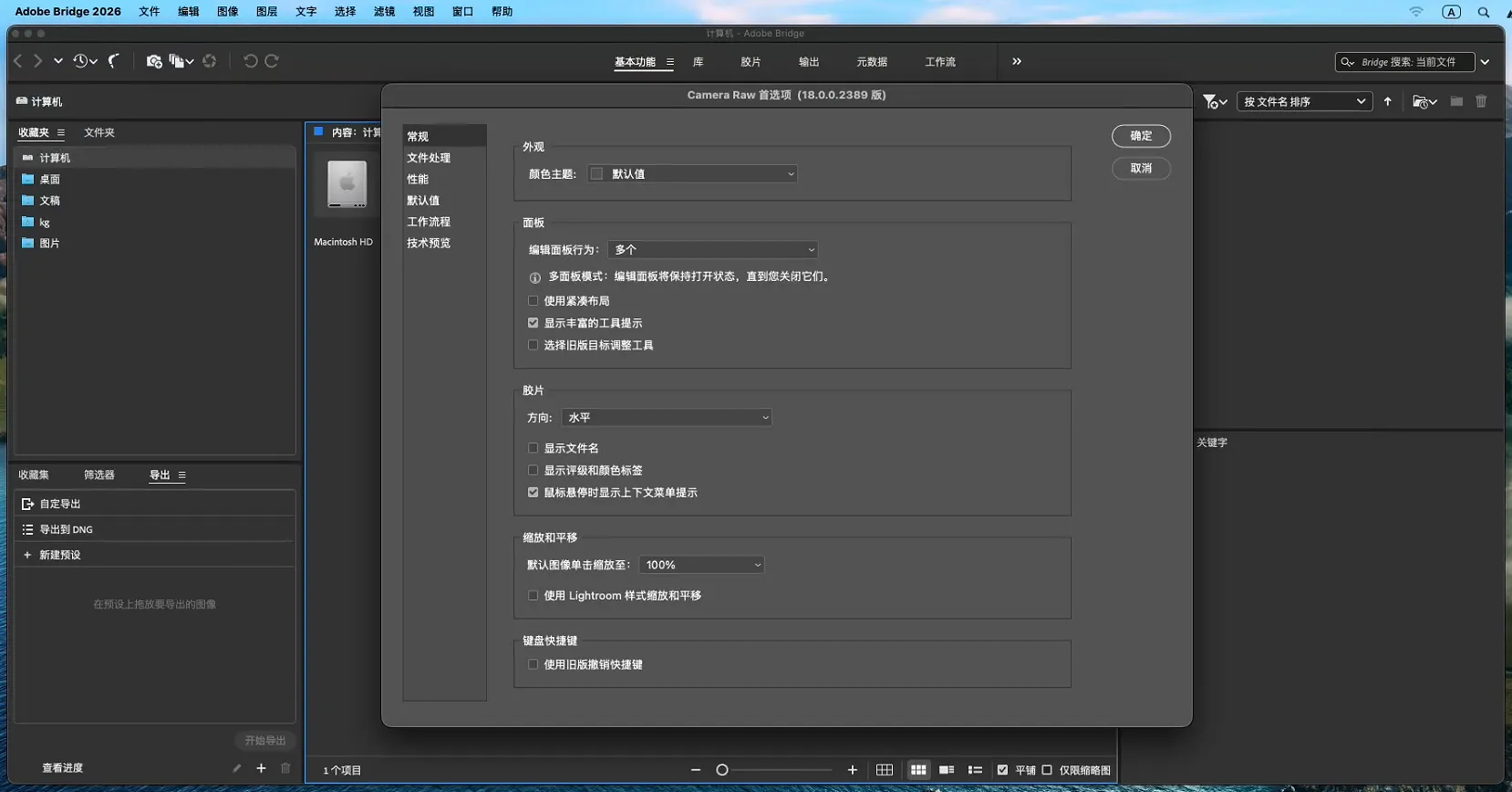Click the 取消 button
The image size is (1512, 792).
(1141, 169)
